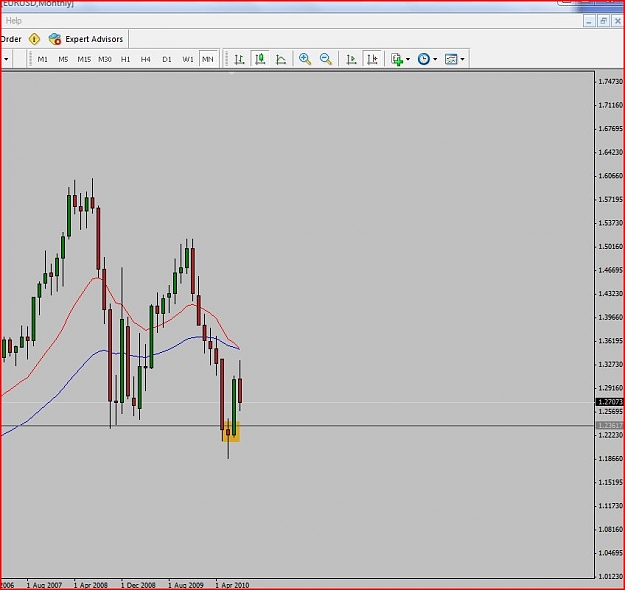Click the EURUSD,Monthly window title
The image size is (625, 590).
click(x=38, y=4)
